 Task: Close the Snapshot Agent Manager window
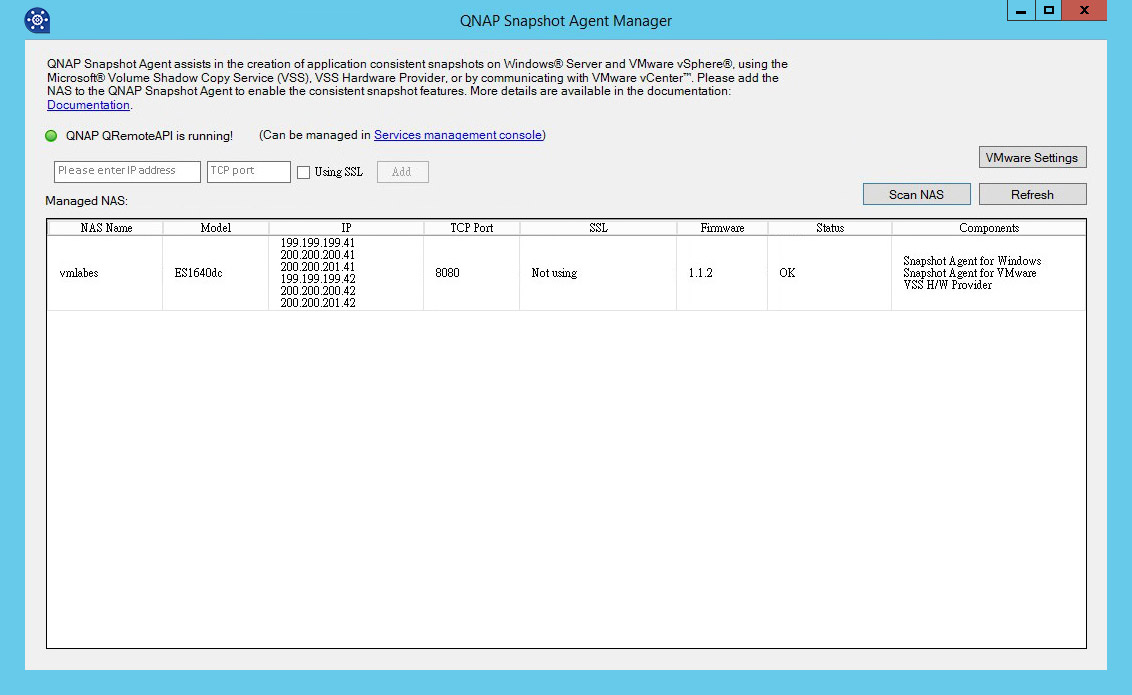point(1084,10)
